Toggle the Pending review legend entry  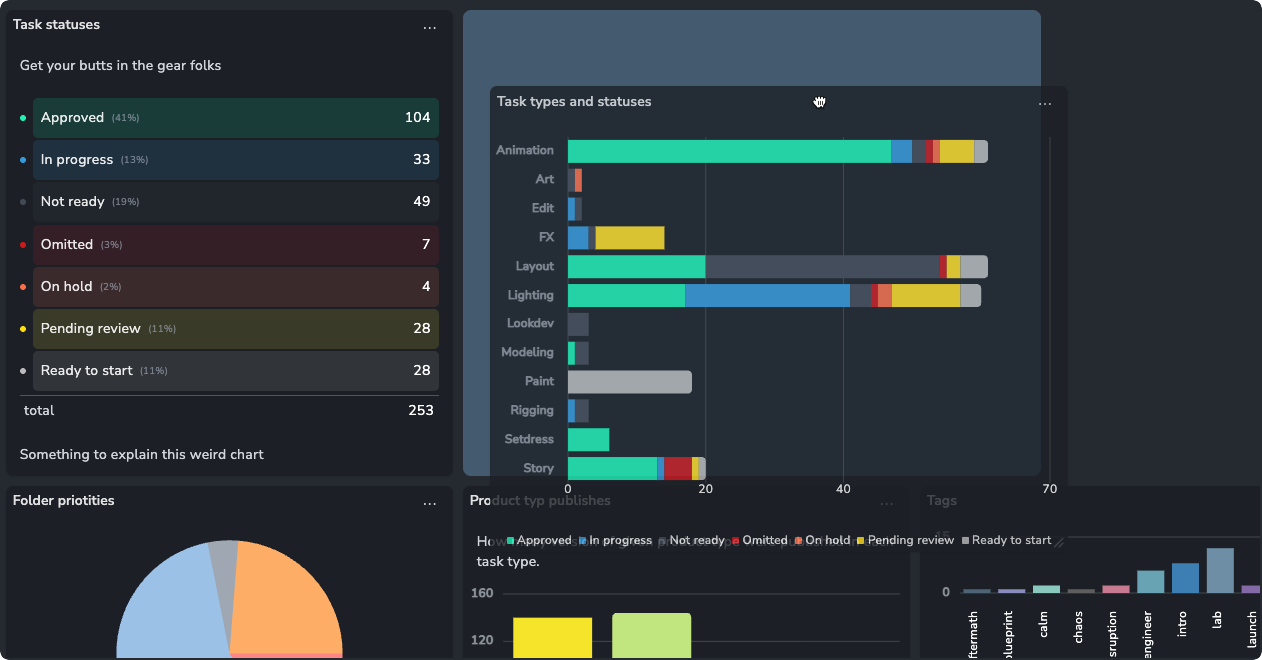click(x=905, y=540)
